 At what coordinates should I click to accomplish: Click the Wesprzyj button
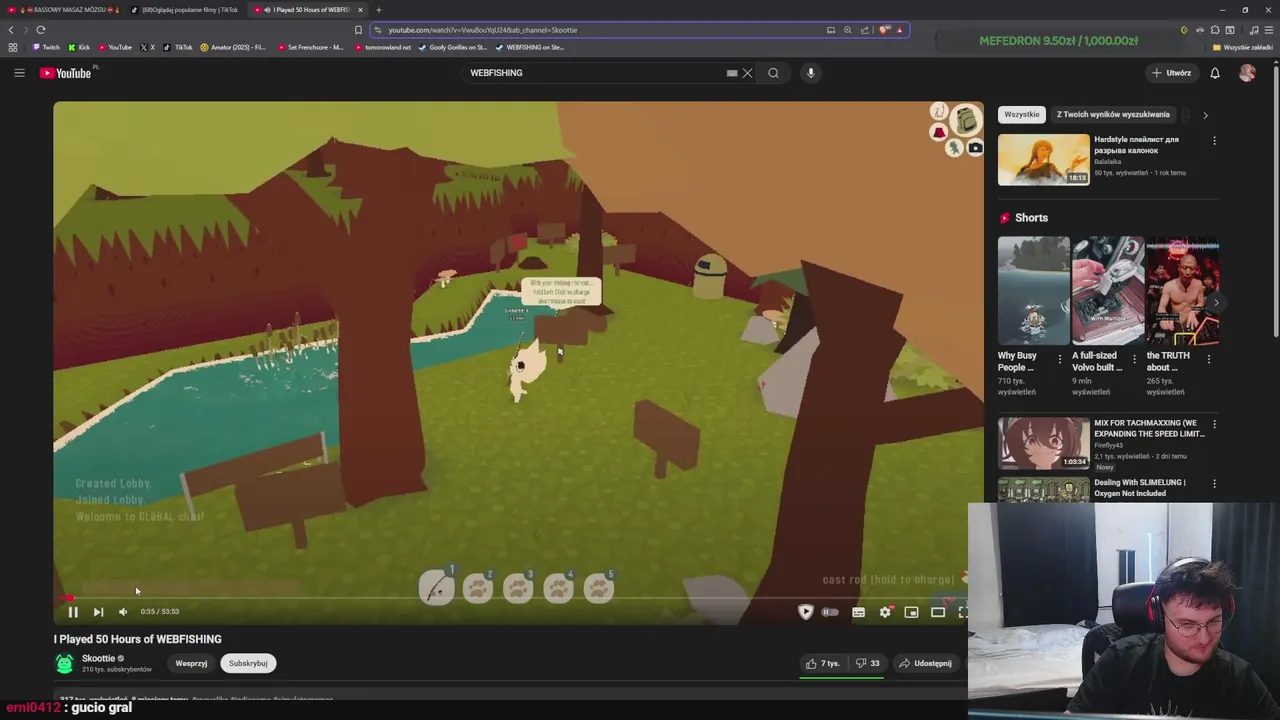191,663
